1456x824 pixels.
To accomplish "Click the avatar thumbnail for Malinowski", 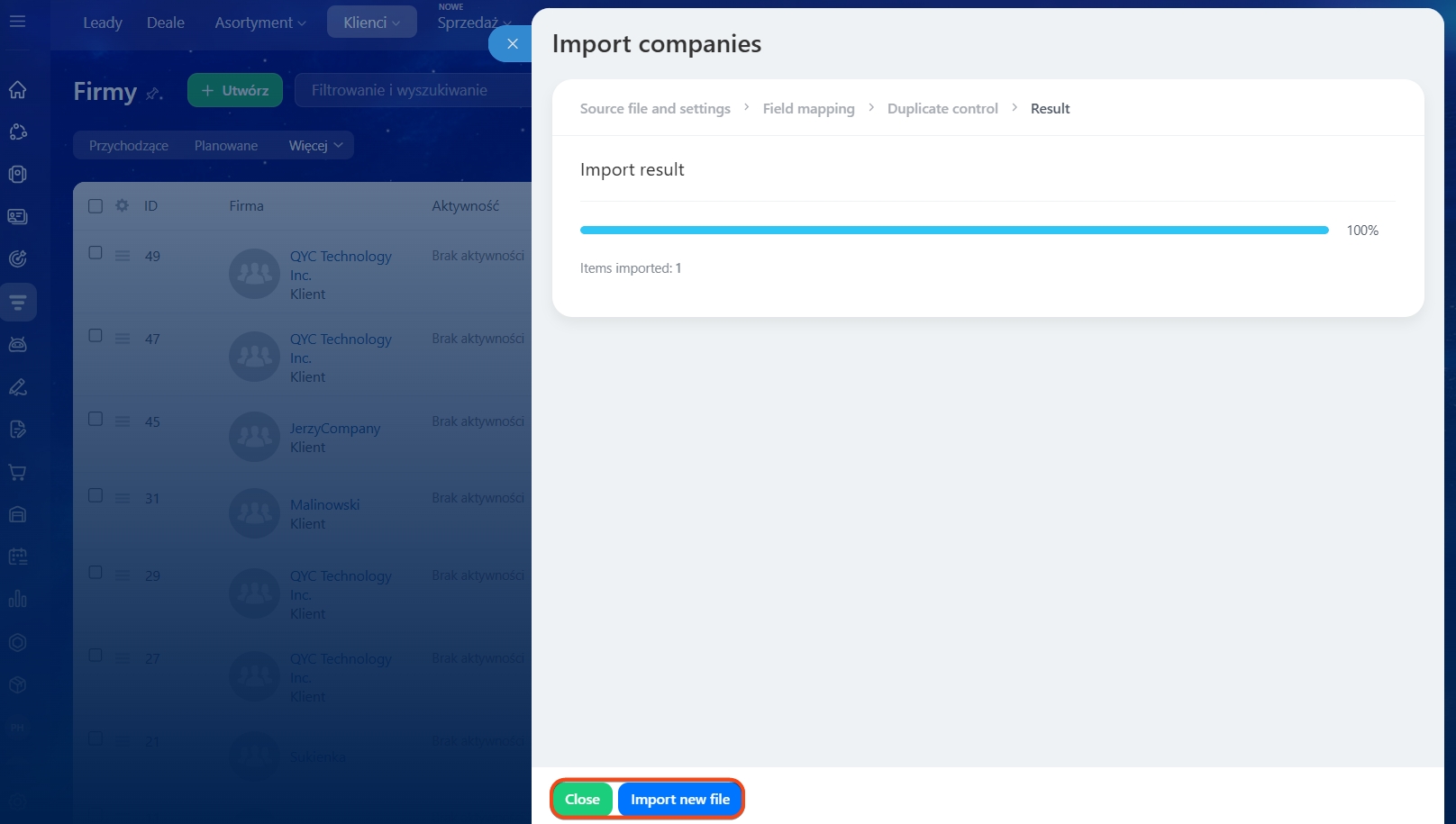I will pyautogui.click(x=255, y=513).
